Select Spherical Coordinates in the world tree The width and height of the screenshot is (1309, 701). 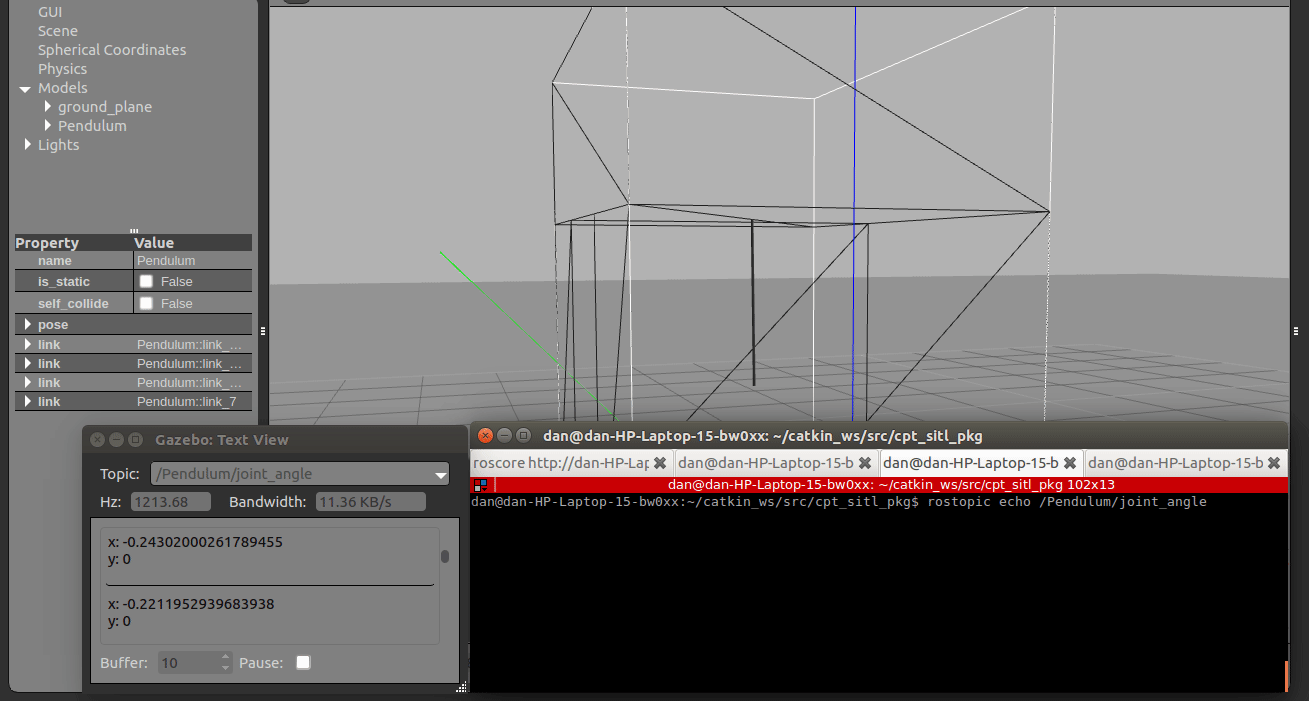[112, 50]
